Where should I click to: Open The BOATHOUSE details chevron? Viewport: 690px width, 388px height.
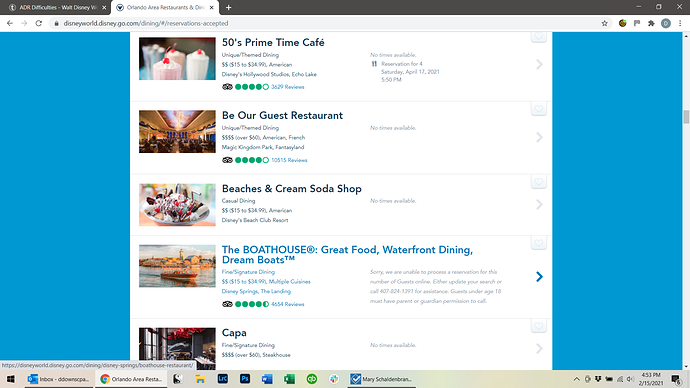pos(540,277)
